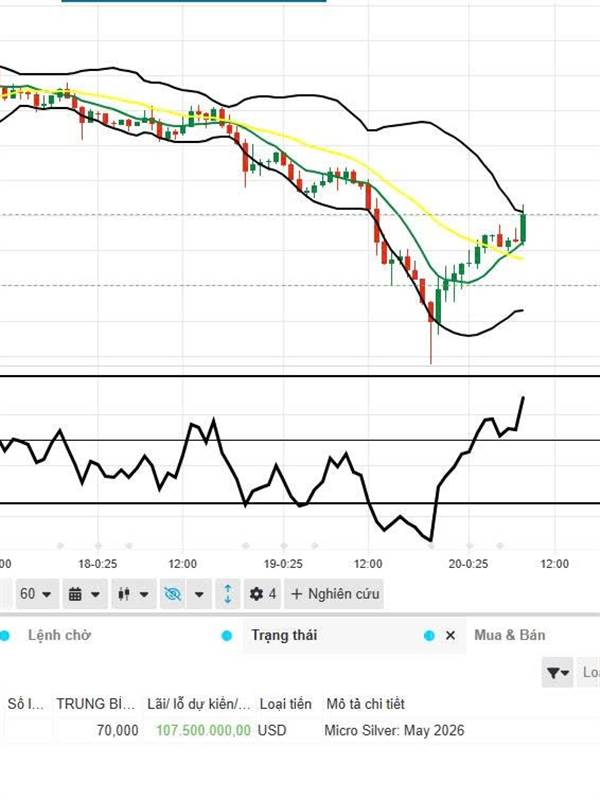This screenshot has width=600, height=800.
Task: Click the 107.500.000,00 profit value
Action: (203, 731)
